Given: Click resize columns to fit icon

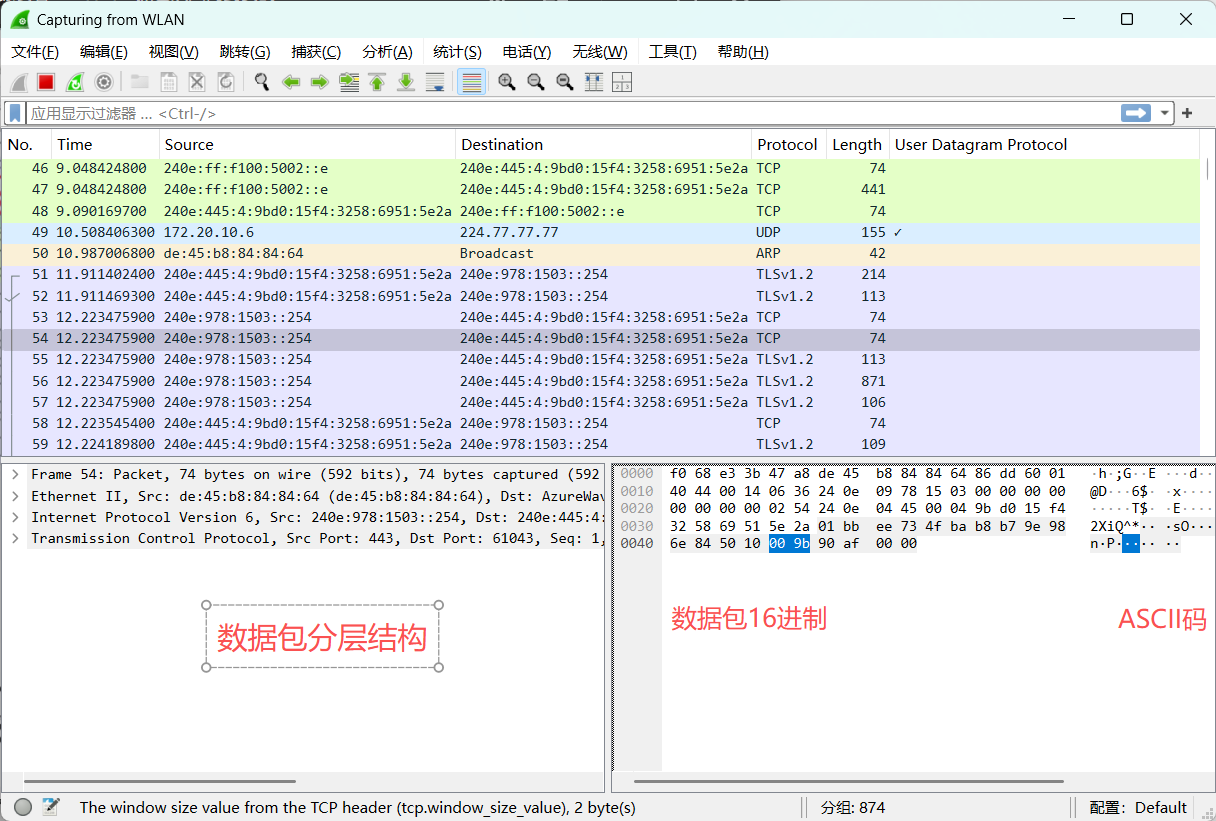Looking at the screenshot, I should click(x=593, y=82).
